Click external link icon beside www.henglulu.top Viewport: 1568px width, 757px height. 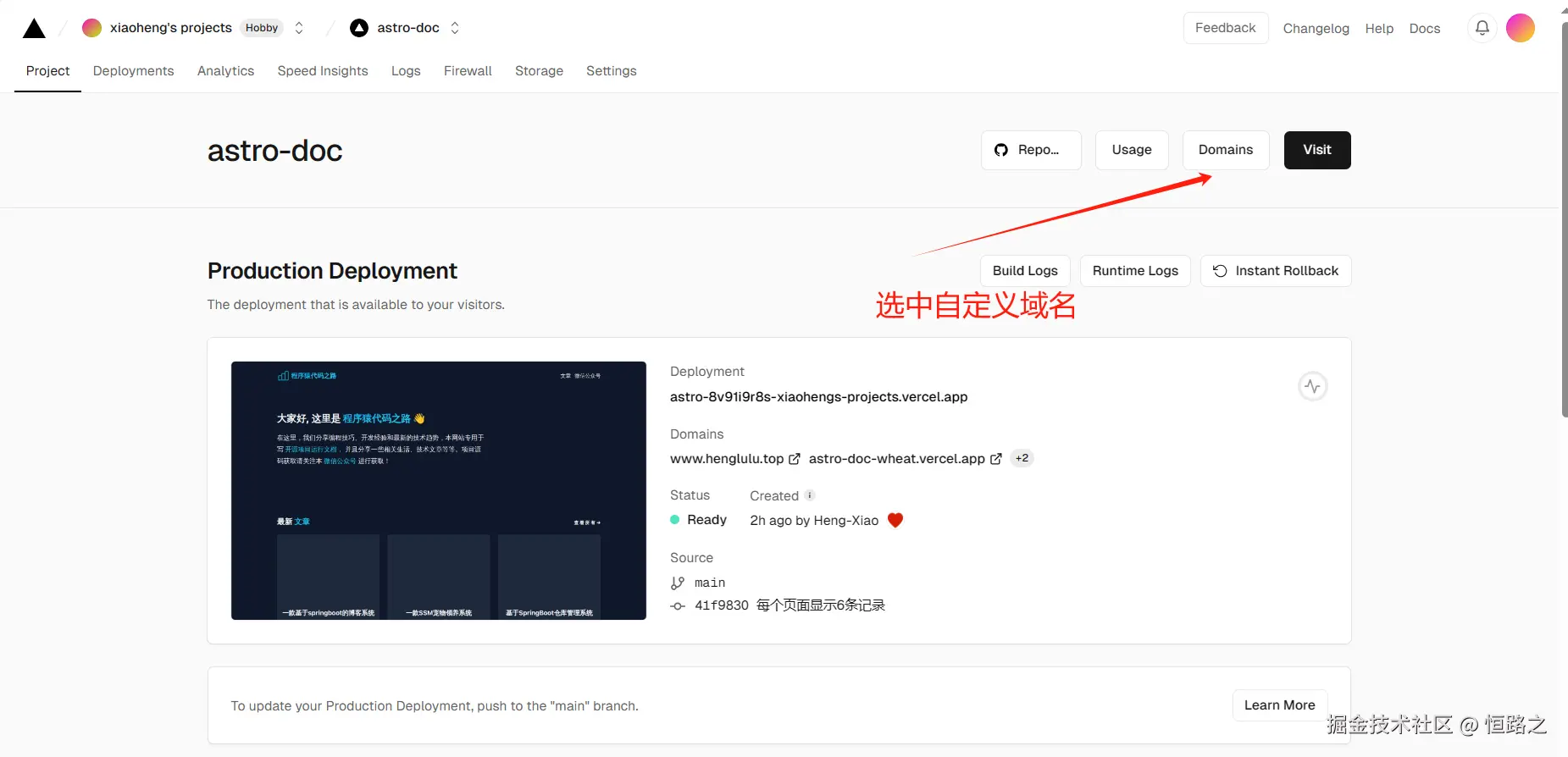click(795, 459)
